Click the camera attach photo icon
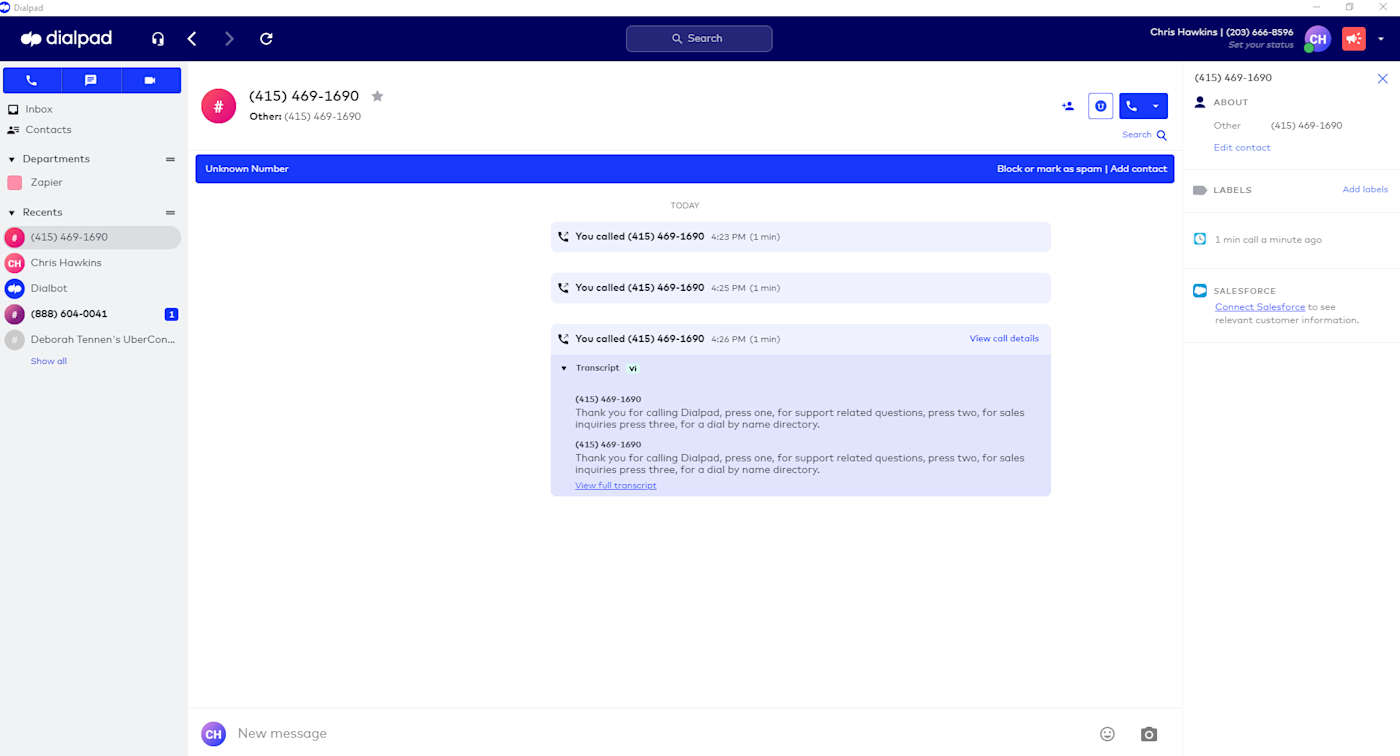 tap(1149, 734)
